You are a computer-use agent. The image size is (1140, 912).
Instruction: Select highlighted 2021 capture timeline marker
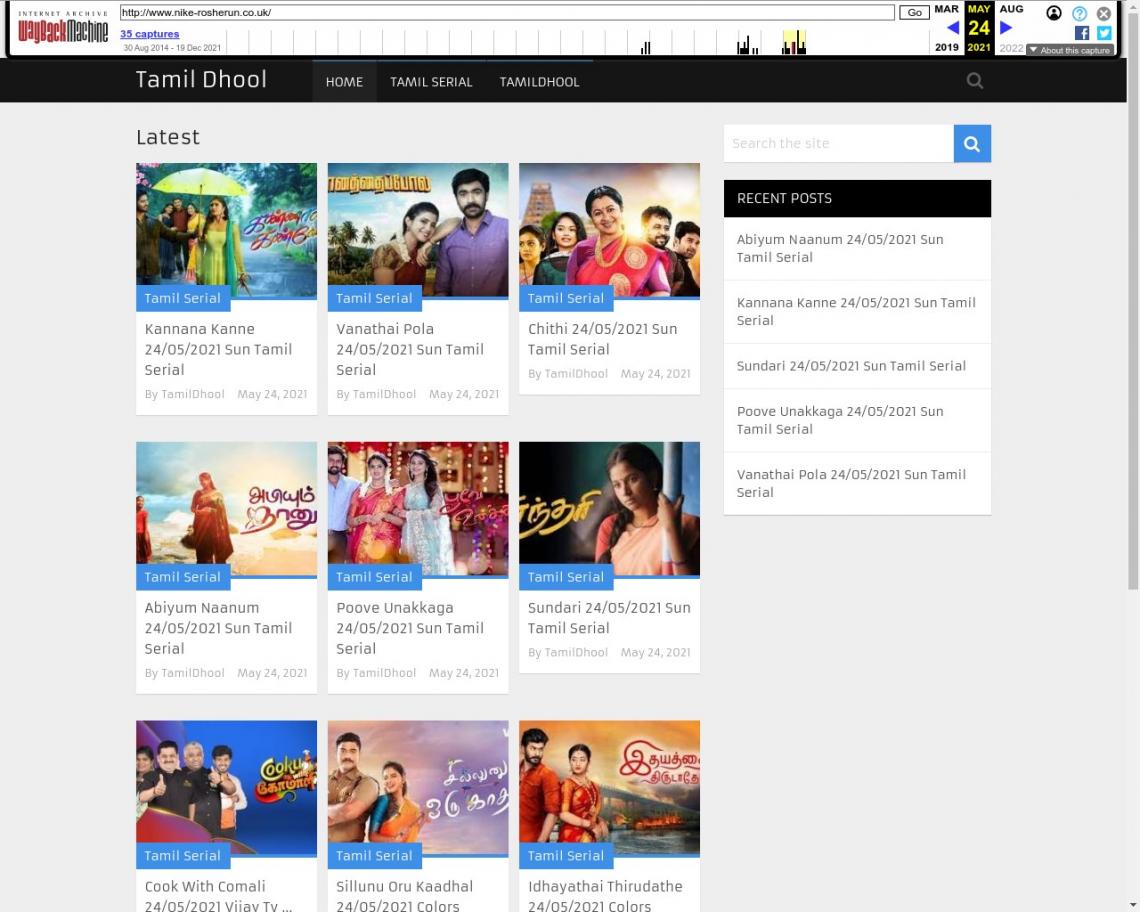794,42
